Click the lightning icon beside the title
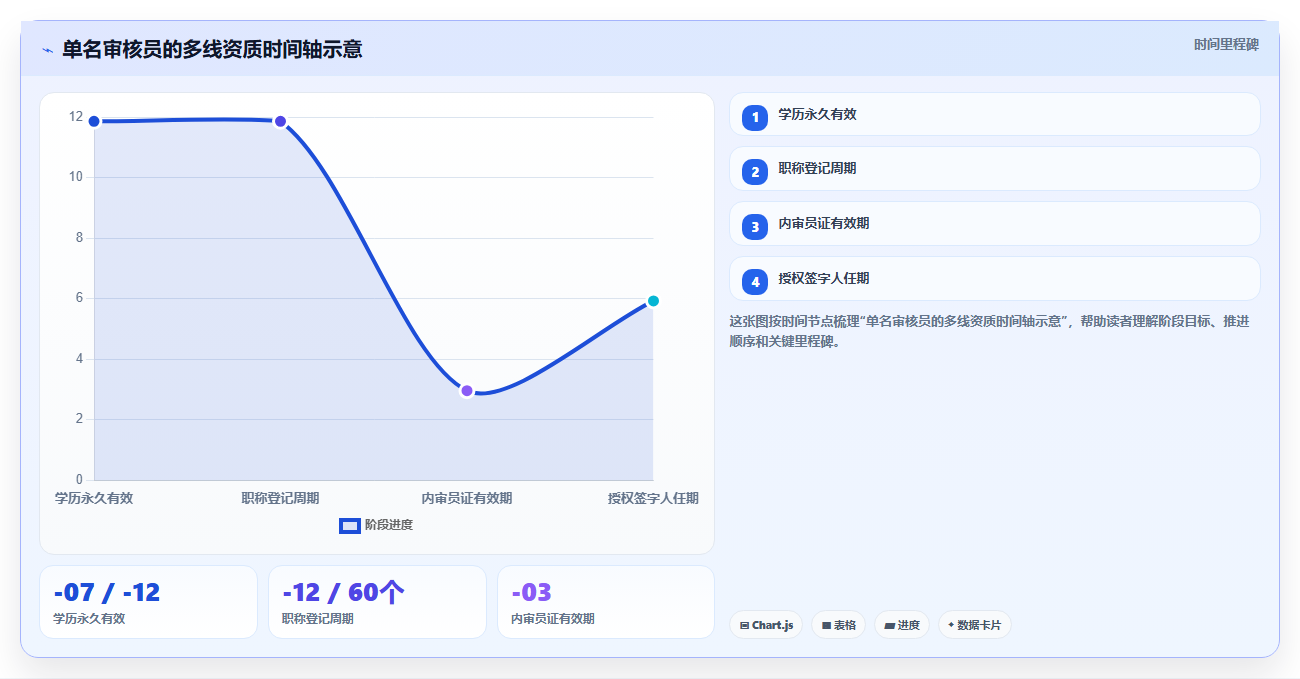Image resolution: width=1300 pixels, height=679 pixels. (47, 50)
